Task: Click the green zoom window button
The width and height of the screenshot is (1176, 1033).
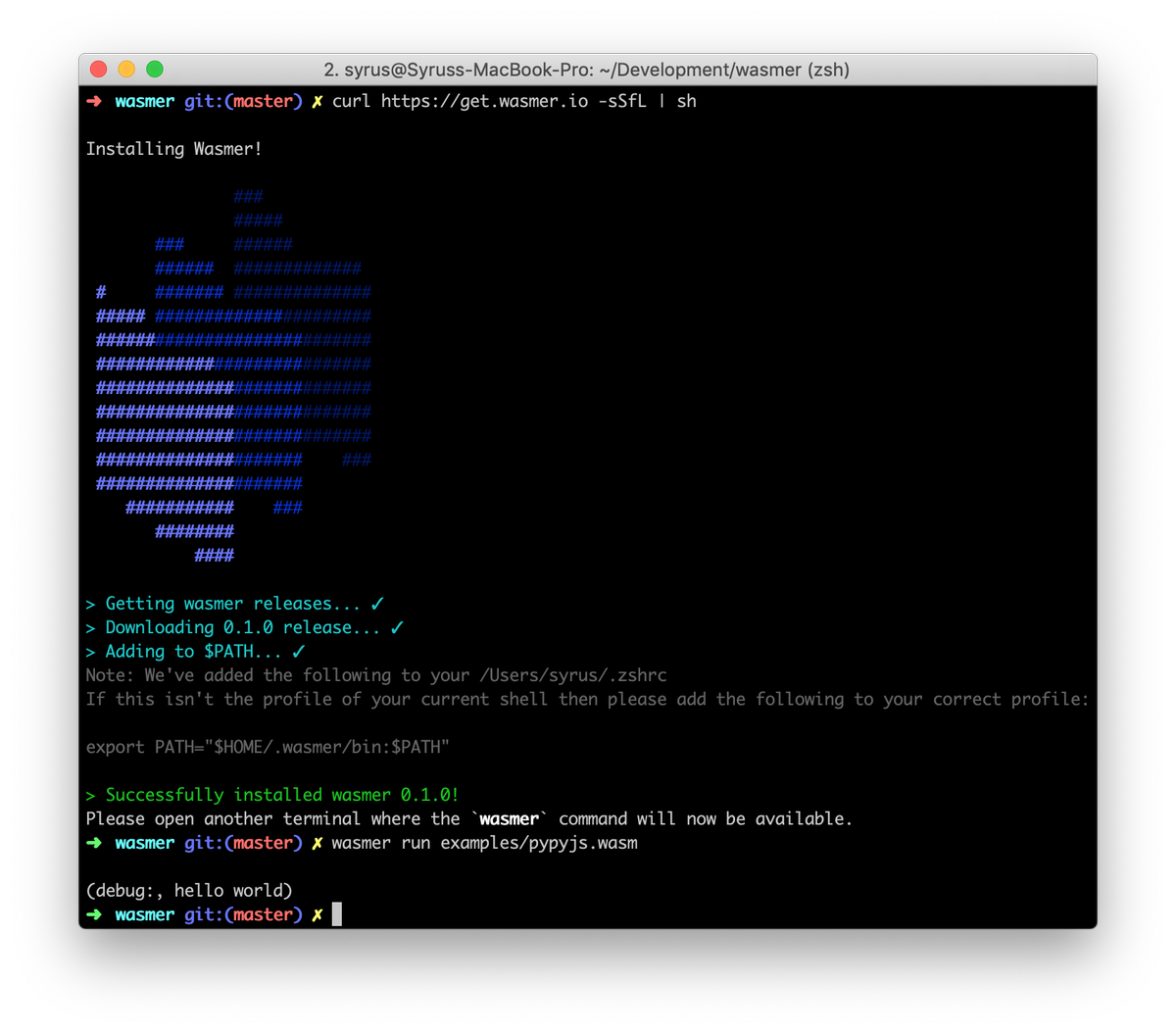Action: [x=155, y=69]
